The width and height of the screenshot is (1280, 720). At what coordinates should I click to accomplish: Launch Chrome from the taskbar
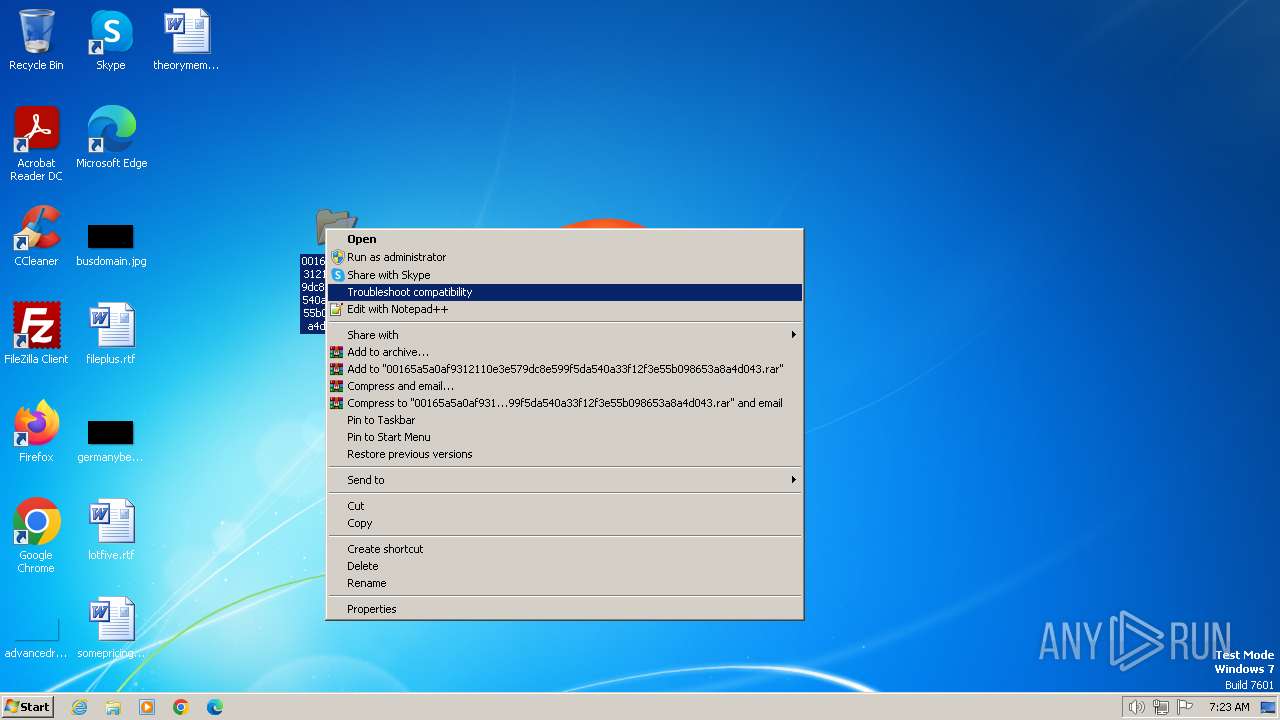[181, 707]
